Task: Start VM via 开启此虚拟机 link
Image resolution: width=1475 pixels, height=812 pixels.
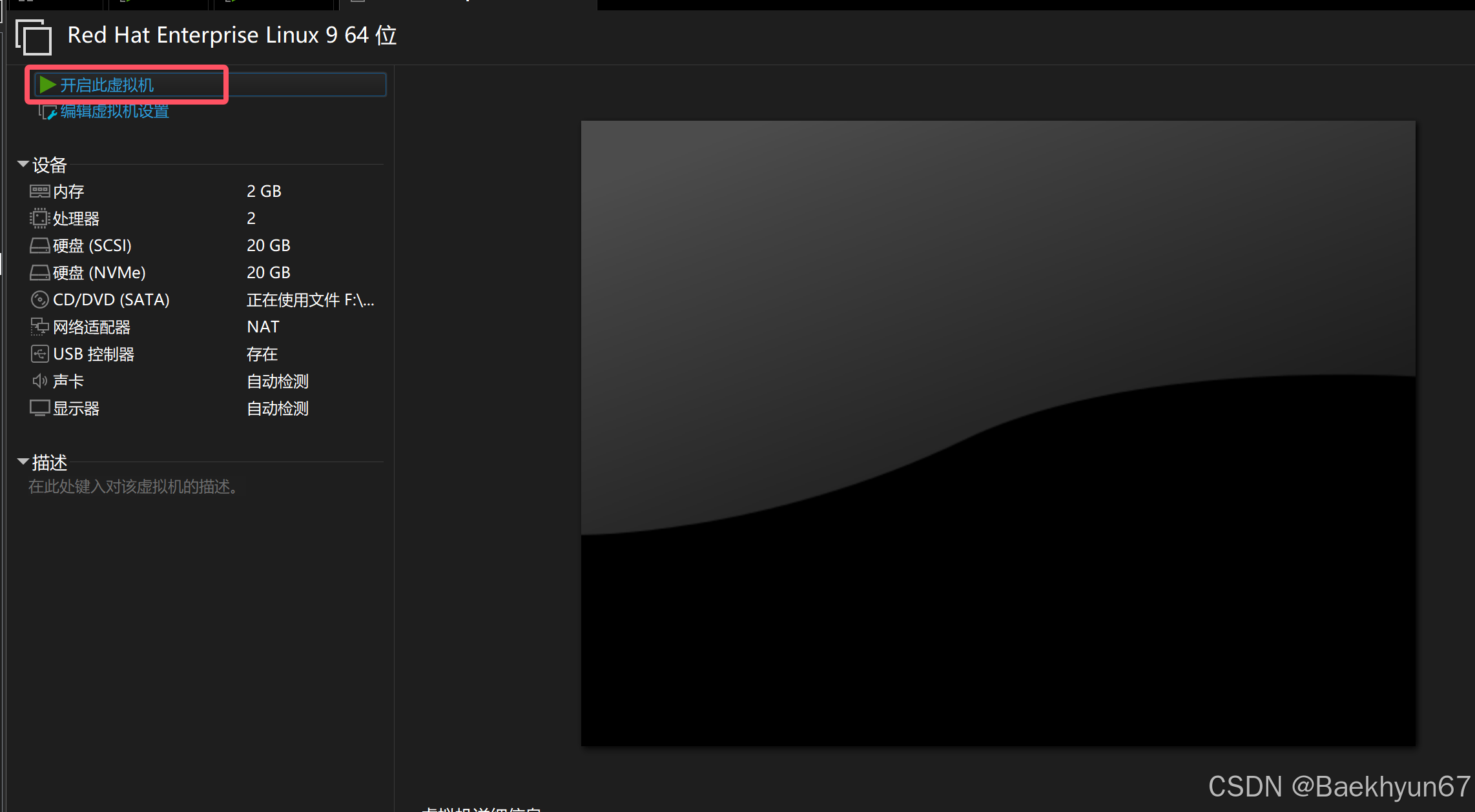Action: click(107, 85)
